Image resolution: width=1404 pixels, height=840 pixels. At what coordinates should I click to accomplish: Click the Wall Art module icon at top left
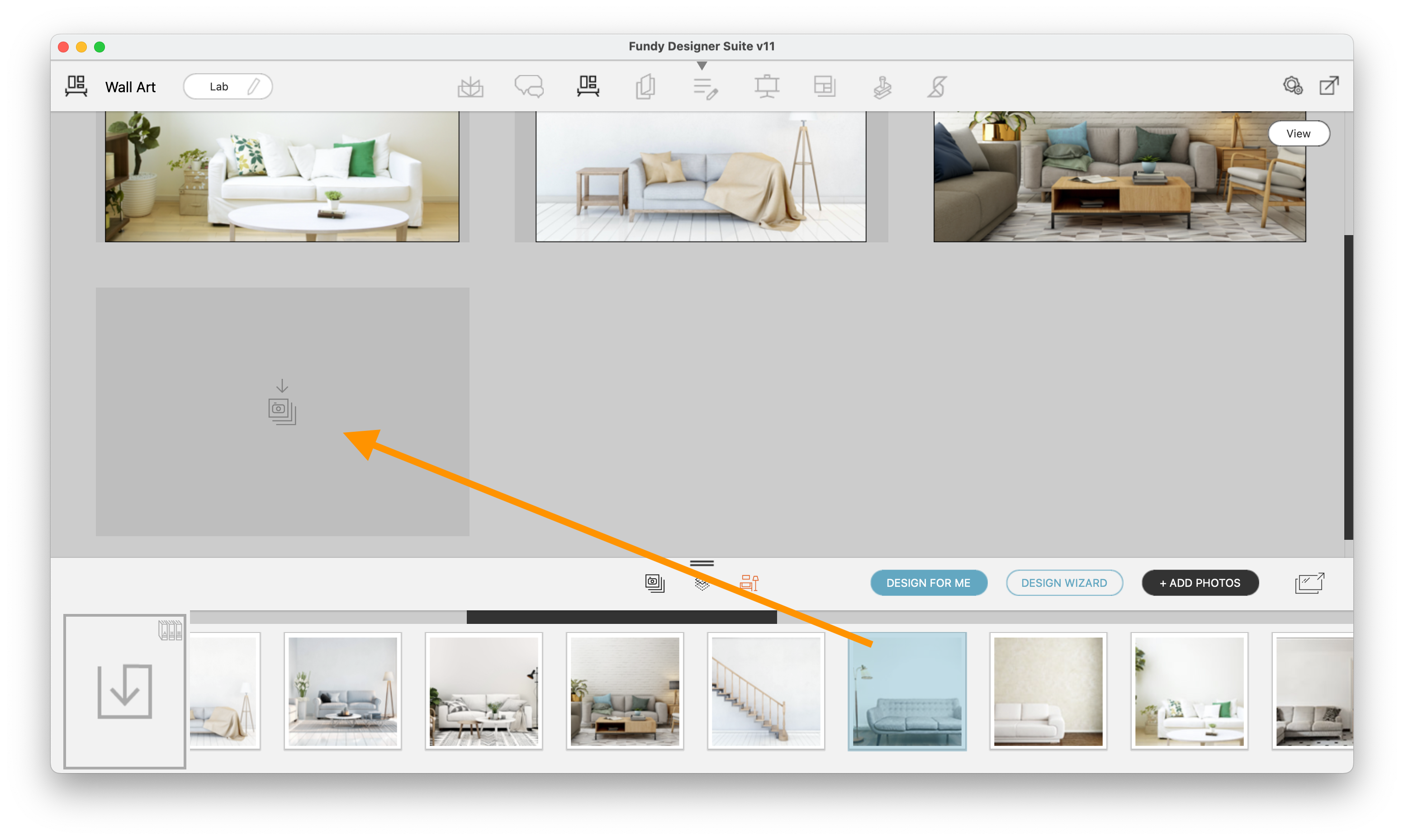pyautogui.click(x=76, y=87)
